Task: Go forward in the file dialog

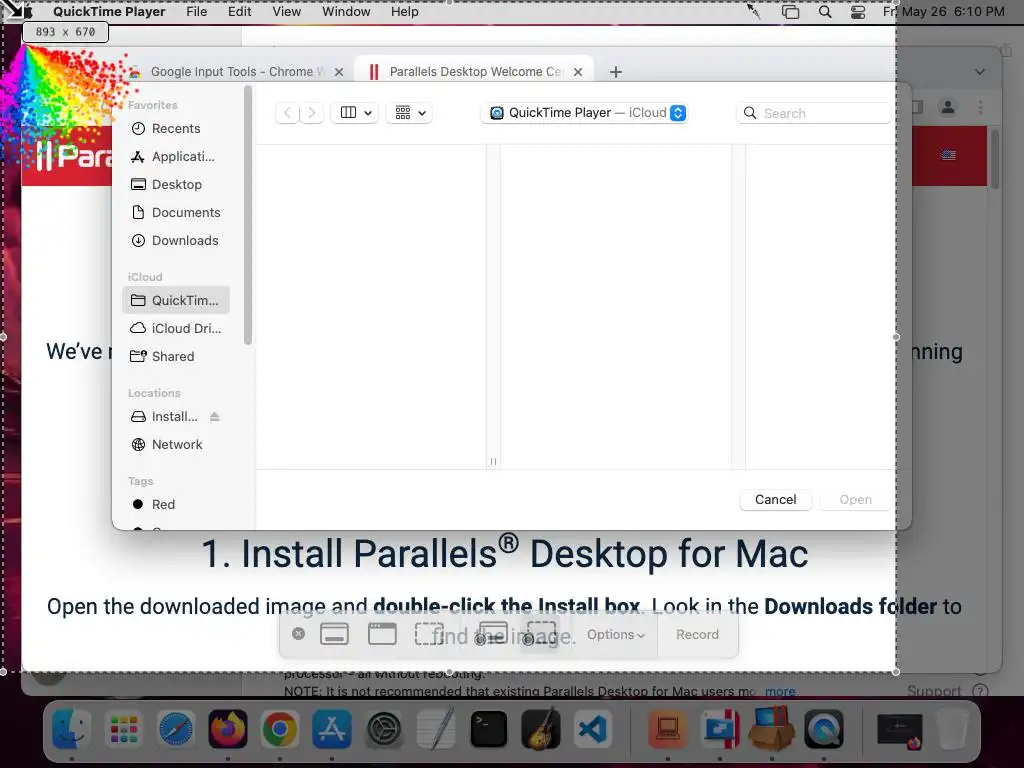Action: [x=312, y=113]
